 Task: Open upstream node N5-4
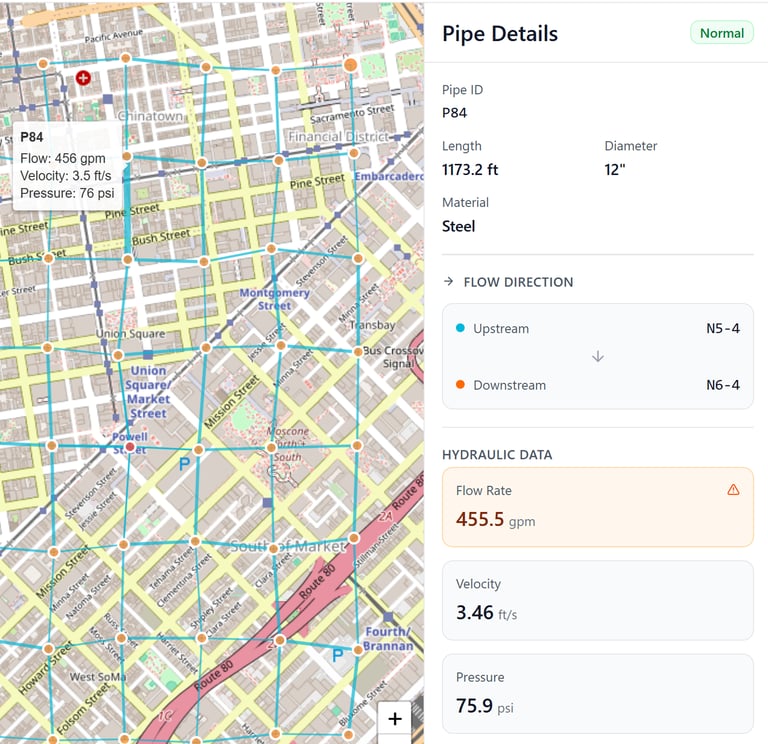[722, 329]
